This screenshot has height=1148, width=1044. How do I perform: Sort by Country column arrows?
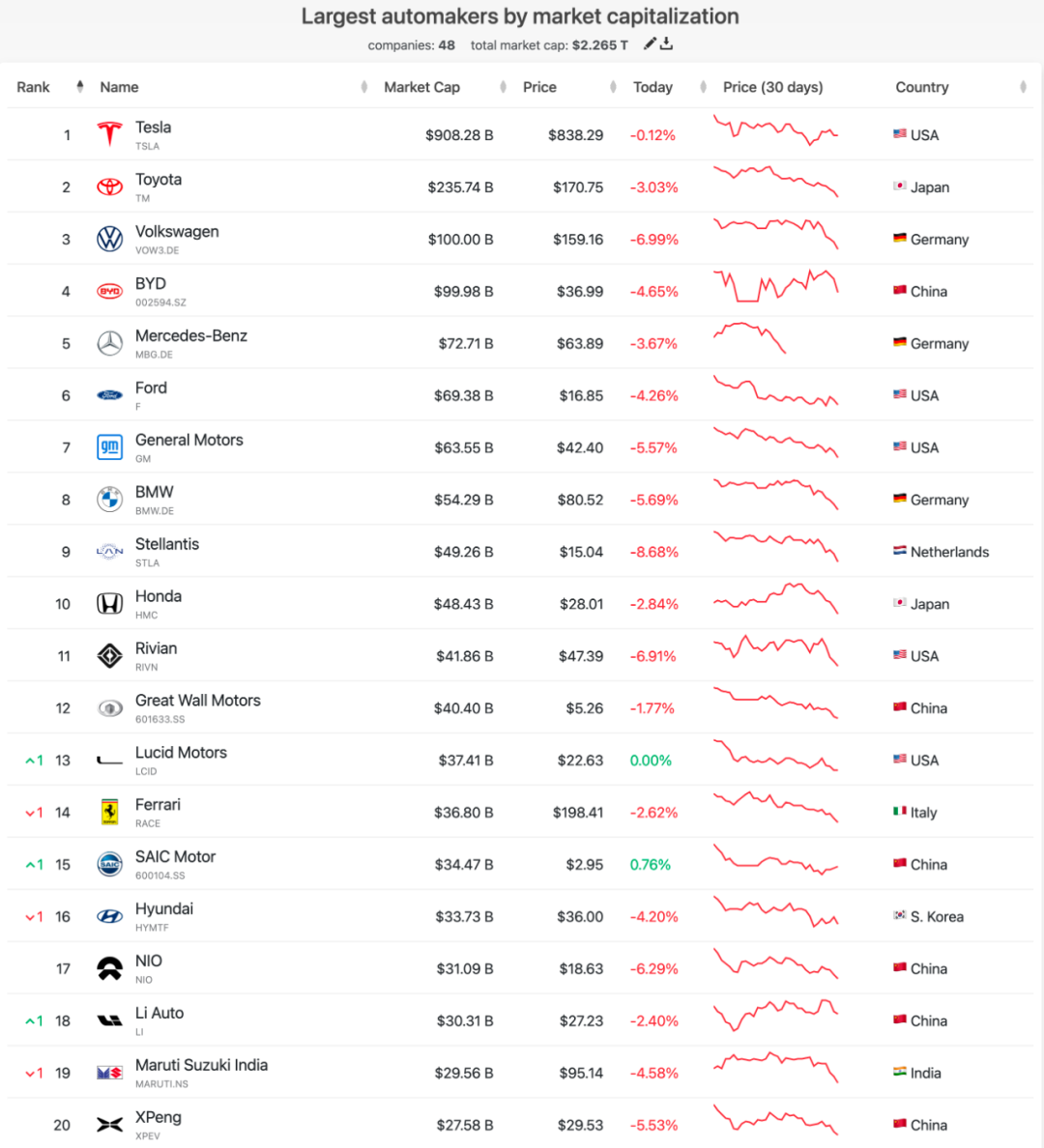click(x=1023, y=87)
